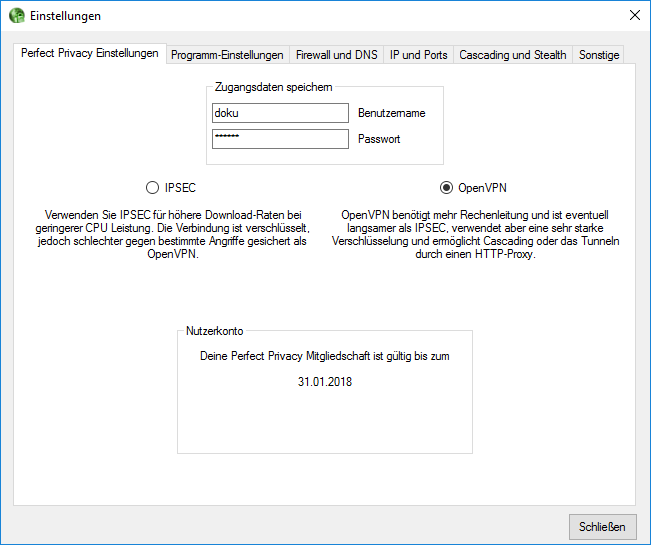Click the Passwort label

tap(379, 139)
